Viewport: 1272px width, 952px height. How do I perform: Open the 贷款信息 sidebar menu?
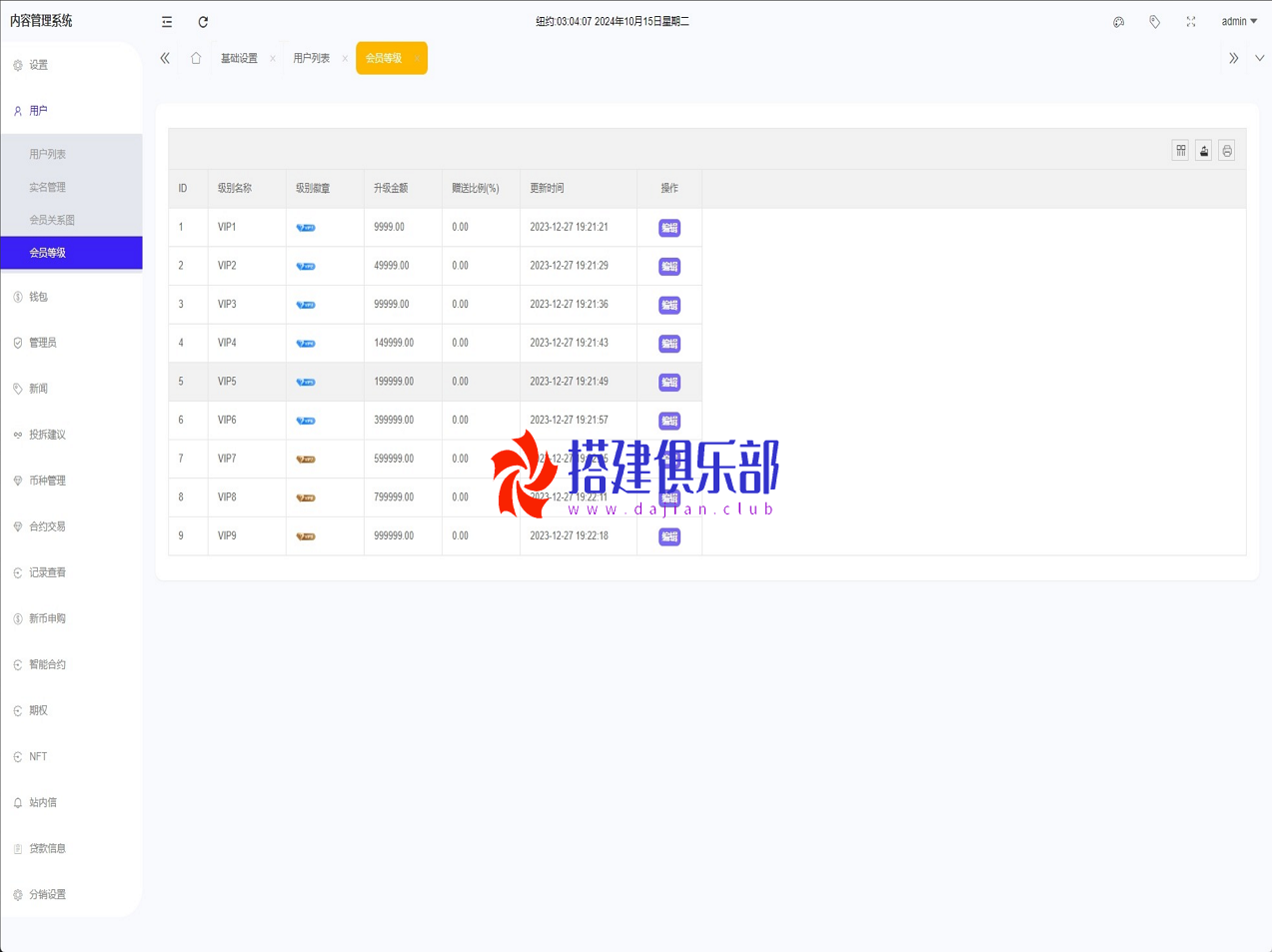71,848
